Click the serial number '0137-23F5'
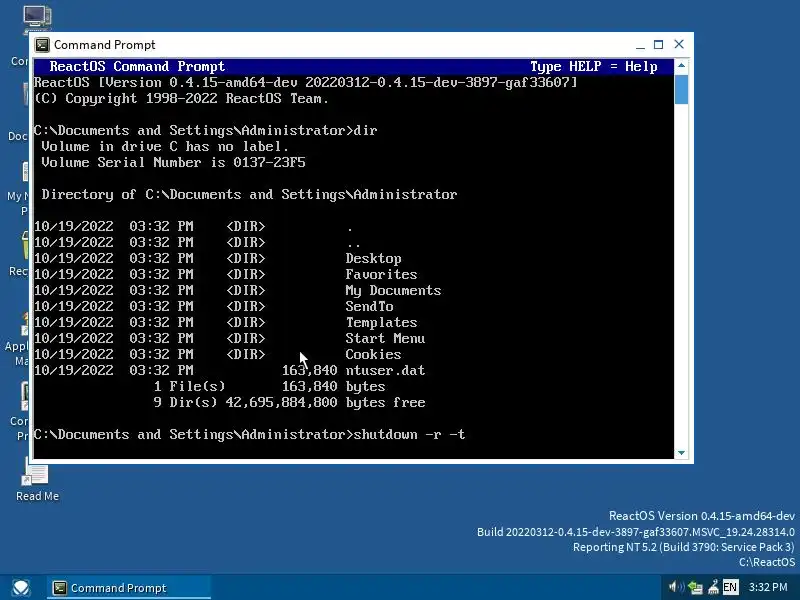The image size is (800, 600). tap(269, 162)
